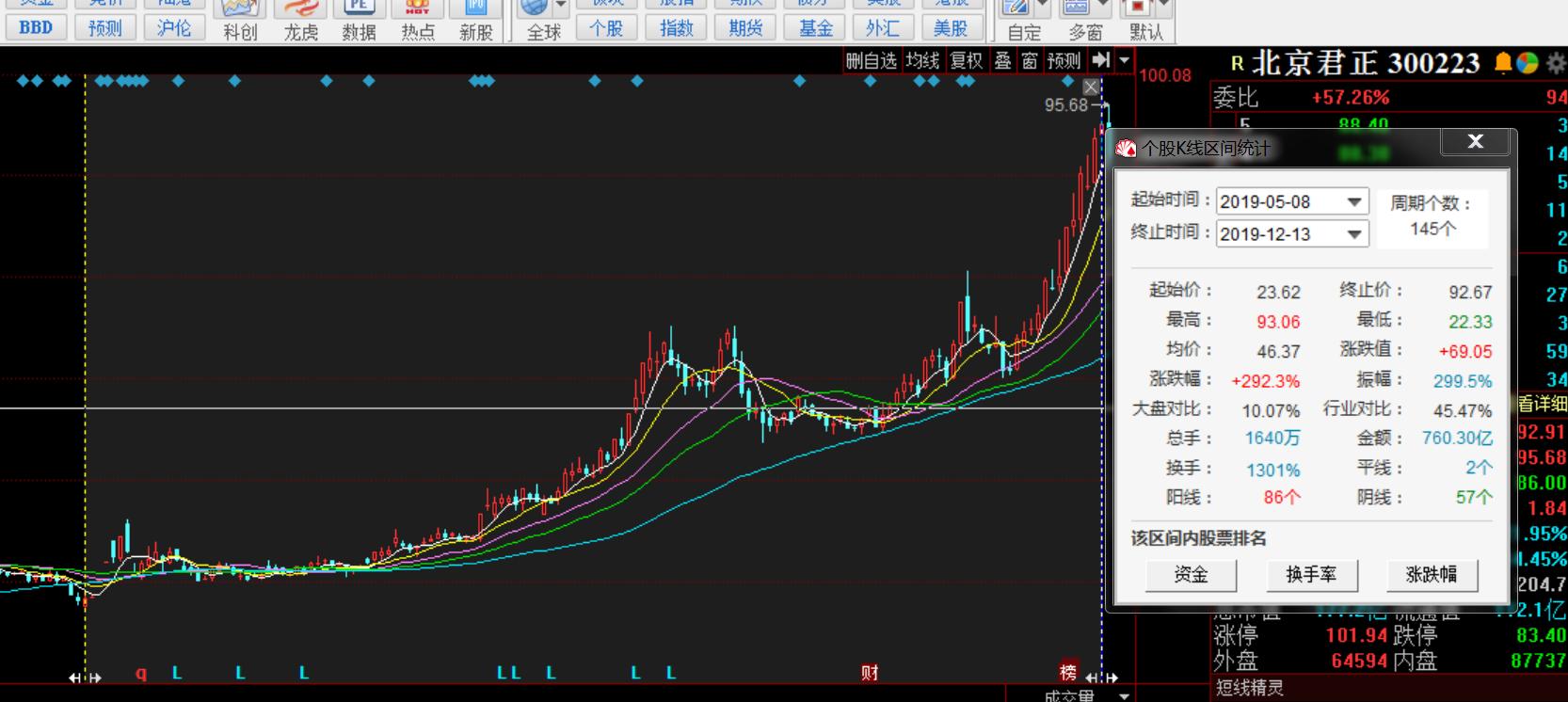Switch to the 个股 tab

(606, 28)
